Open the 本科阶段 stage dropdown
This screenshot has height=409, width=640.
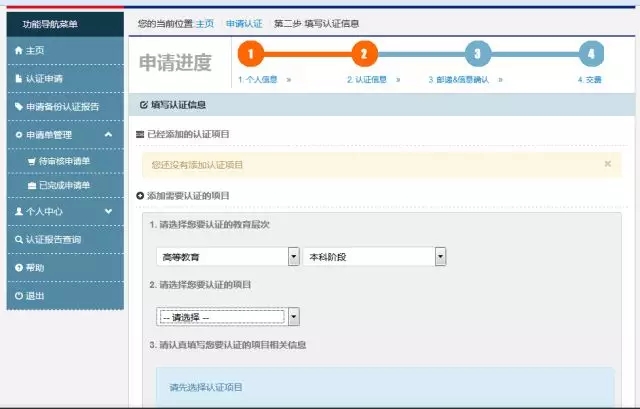[440, 257]
